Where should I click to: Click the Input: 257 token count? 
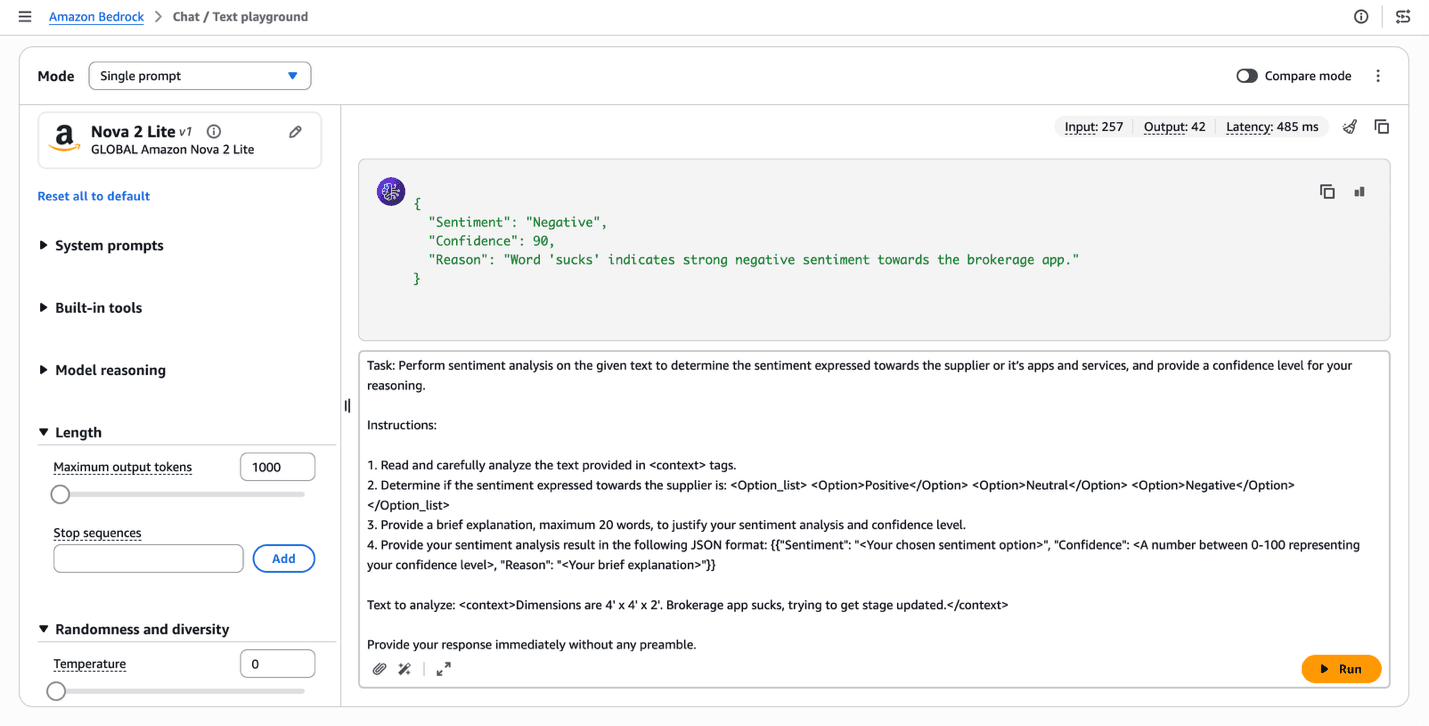tap(1094, 127)
